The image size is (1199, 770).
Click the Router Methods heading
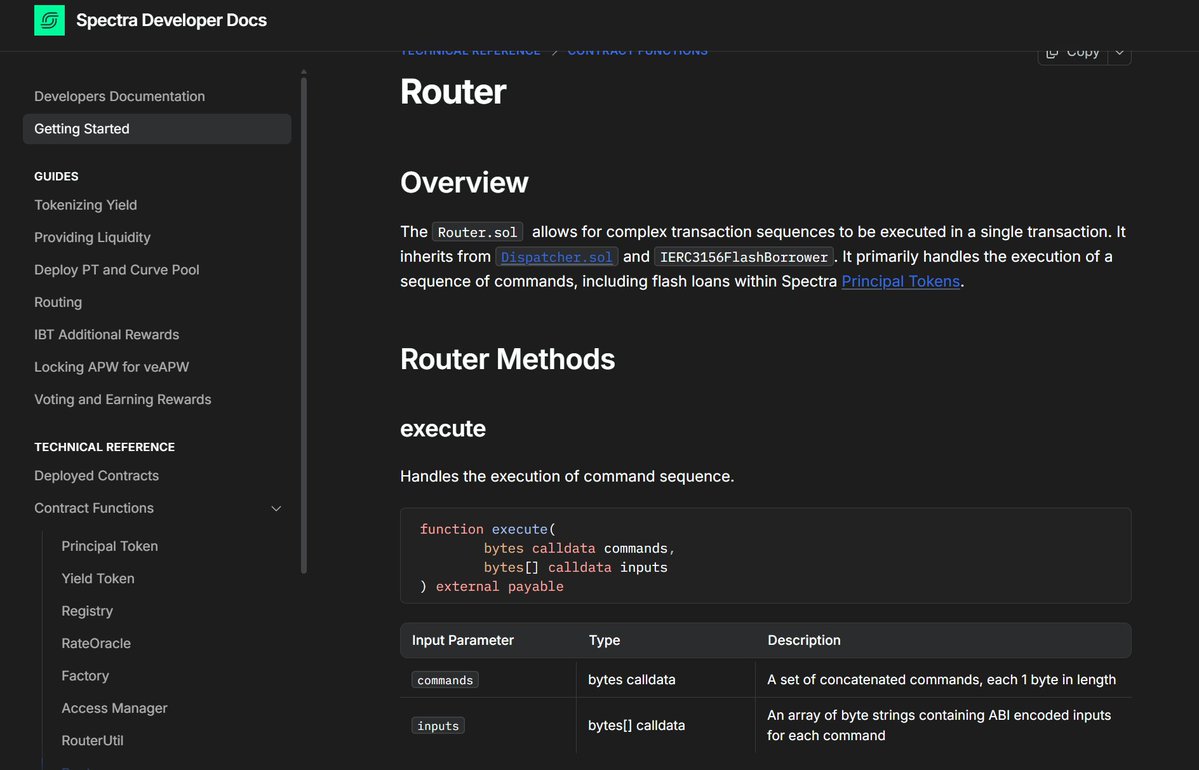pyautogui.click(x=507, y=359)
